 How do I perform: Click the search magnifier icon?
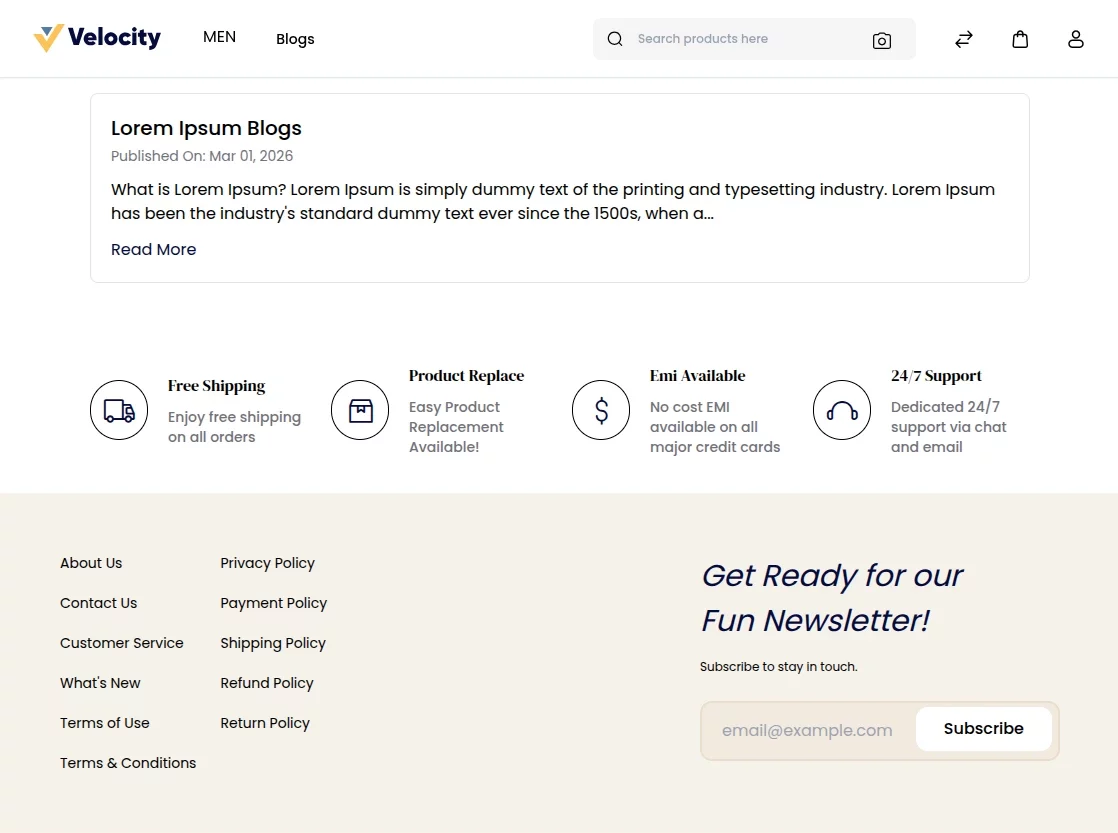614,39
